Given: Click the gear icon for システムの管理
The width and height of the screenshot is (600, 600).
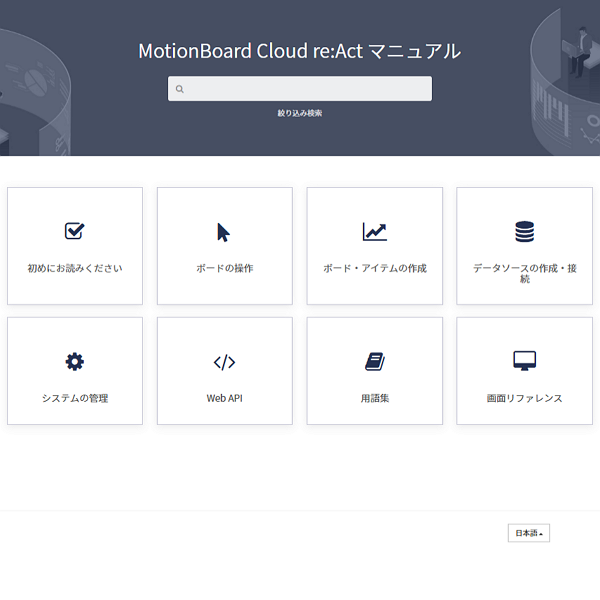Looking at the screenshot, I should coord(75,362).
